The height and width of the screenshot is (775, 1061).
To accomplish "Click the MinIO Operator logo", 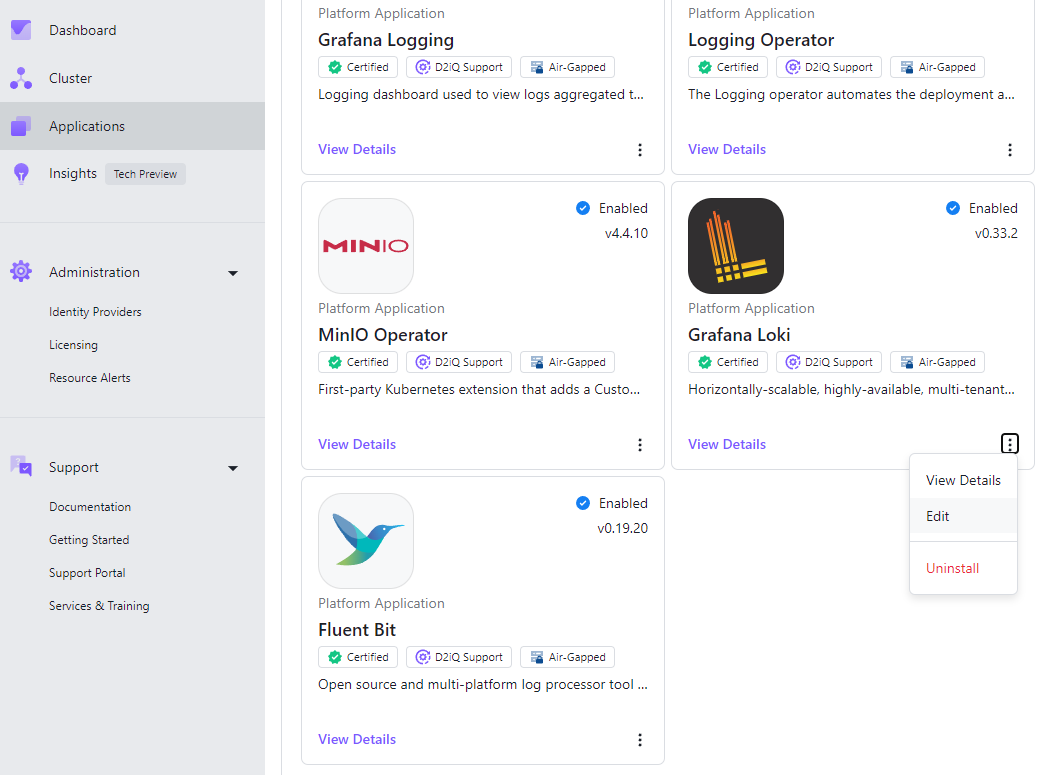I will (x=366, y=246).
